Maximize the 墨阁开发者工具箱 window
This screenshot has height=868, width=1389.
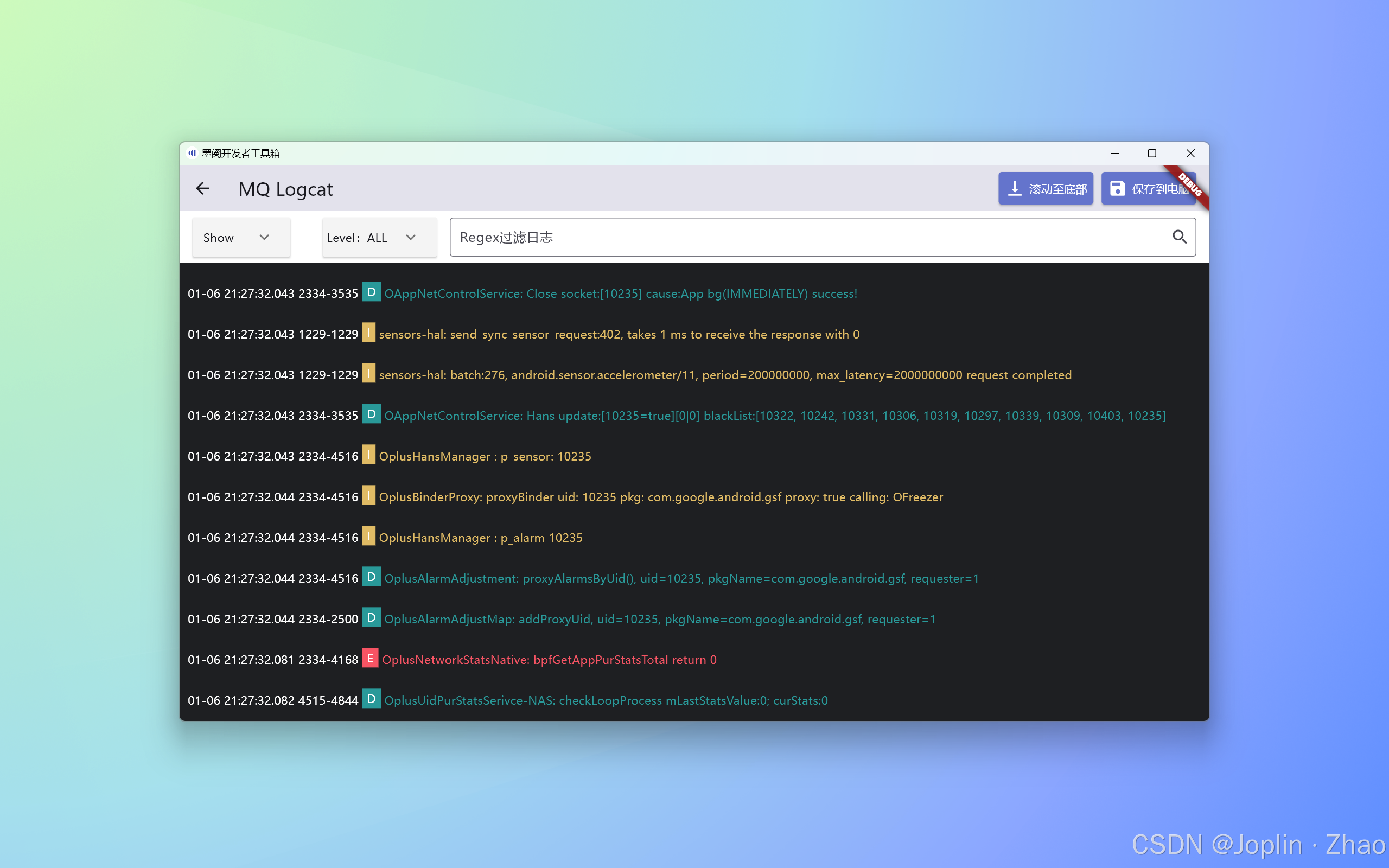tap(1151, 154)
